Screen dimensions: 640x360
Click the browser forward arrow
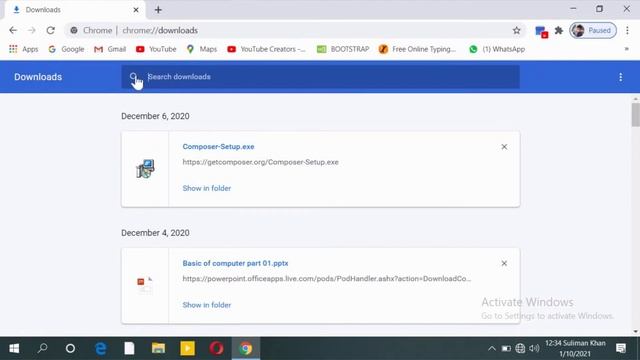pos(32,30)
